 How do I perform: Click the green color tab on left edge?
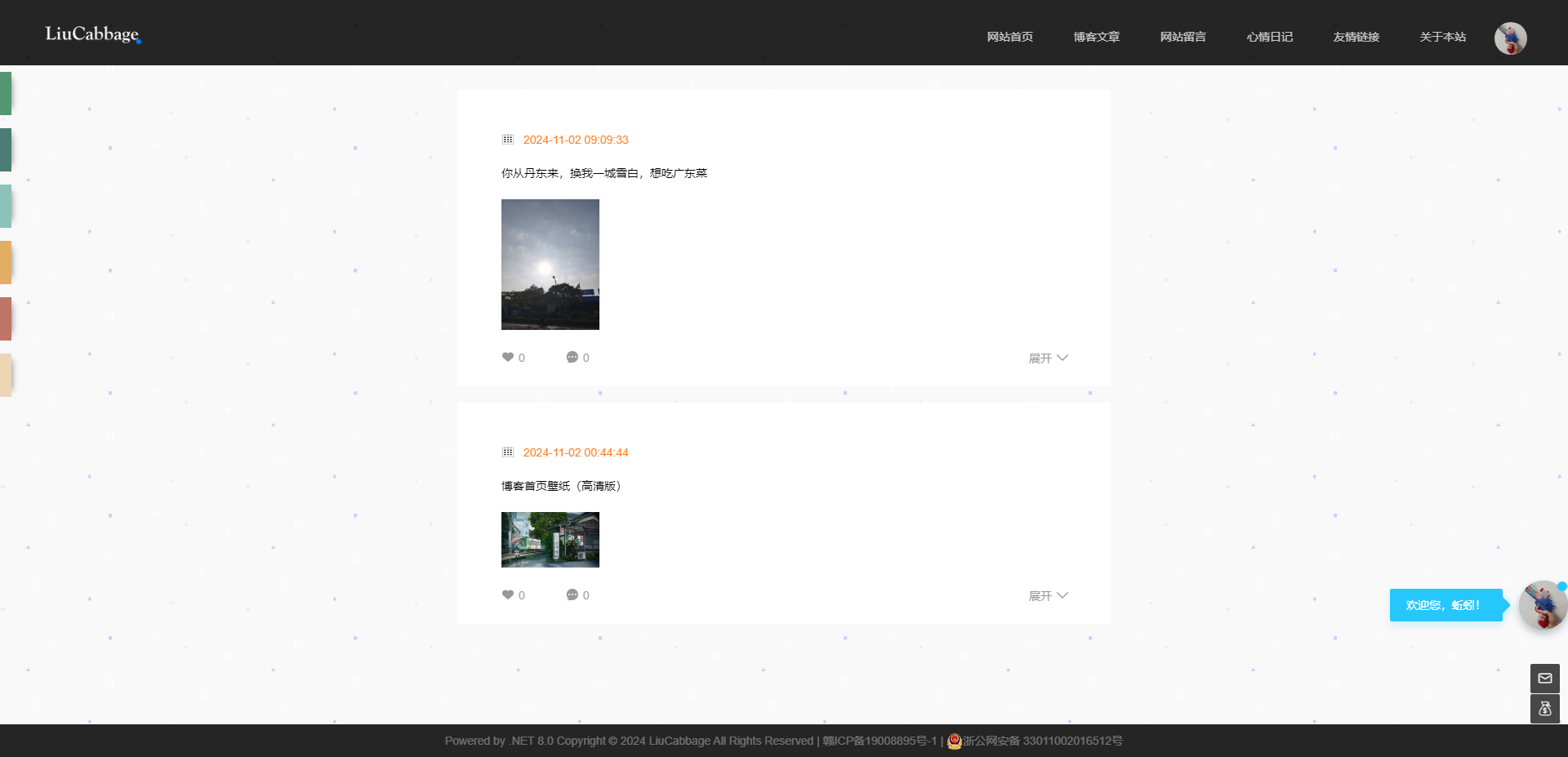click(x=6, y=93)
